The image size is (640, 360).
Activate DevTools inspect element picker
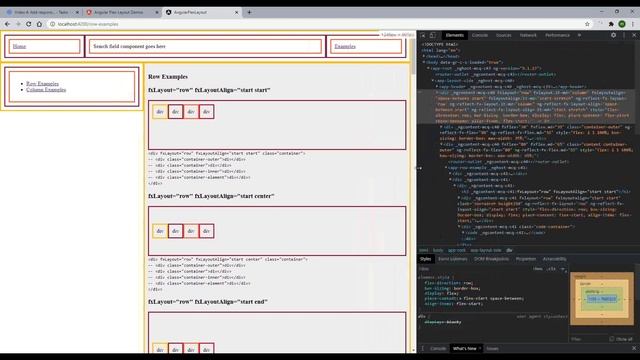pyautogui.click(x=423, y=36)
